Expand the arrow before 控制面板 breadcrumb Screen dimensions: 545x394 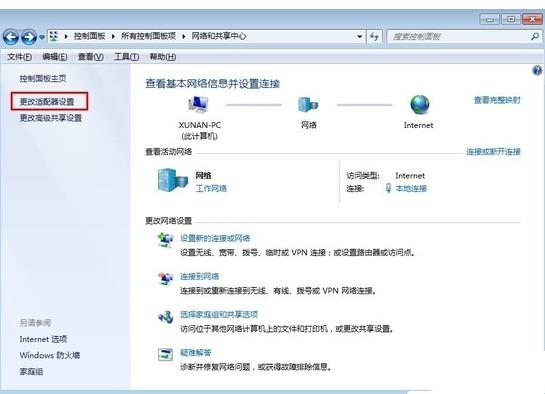65,36
